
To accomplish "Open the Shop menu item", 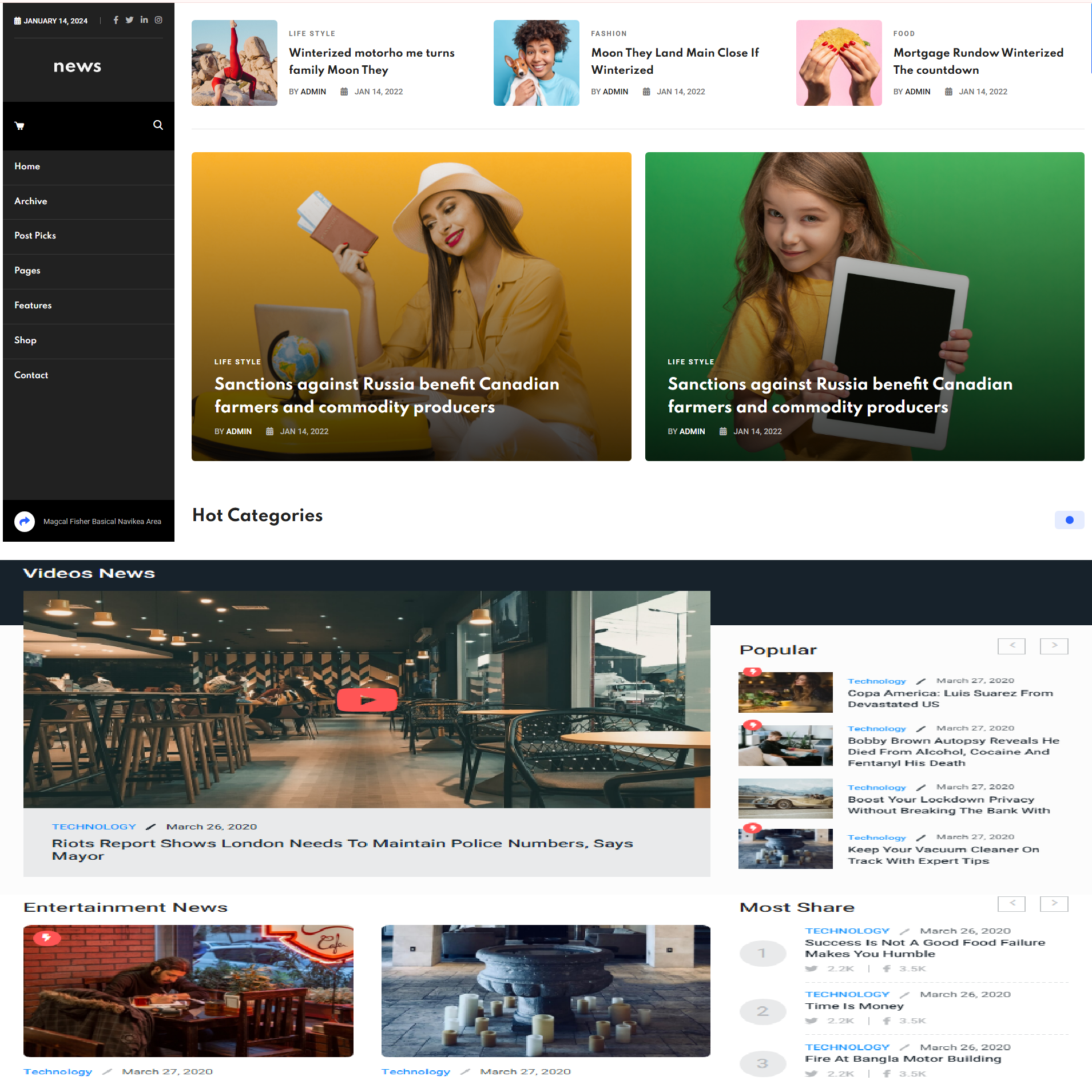I will (x=25, y=340).
